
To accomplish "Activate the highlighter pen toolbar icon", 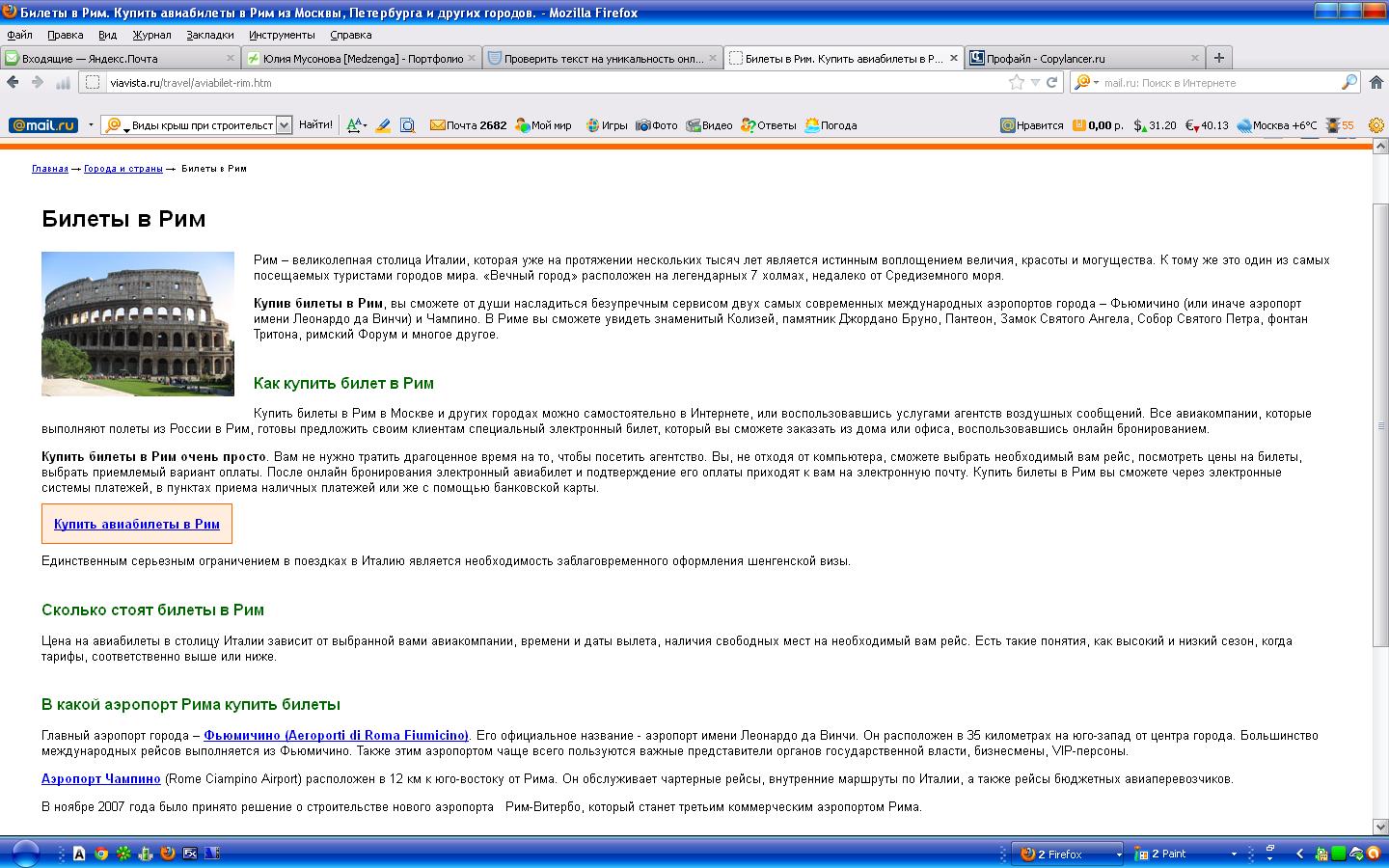I will pos(383,124).
